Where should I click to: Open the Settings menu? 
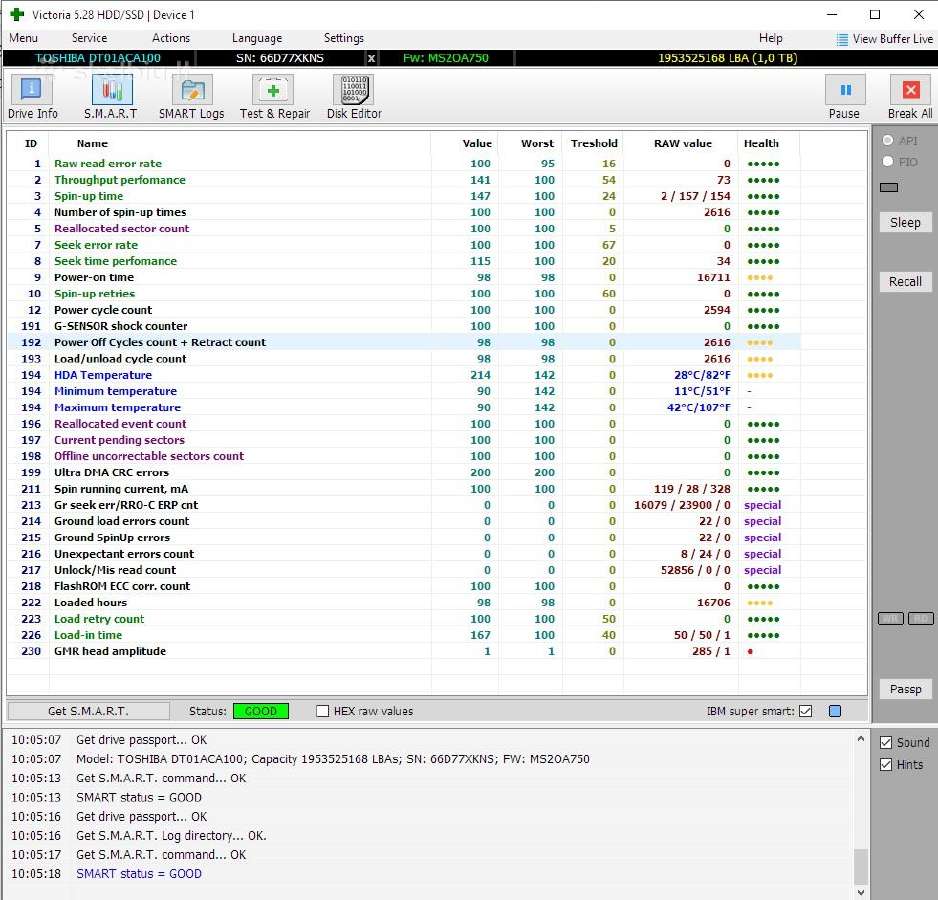(x=343, y=38)
